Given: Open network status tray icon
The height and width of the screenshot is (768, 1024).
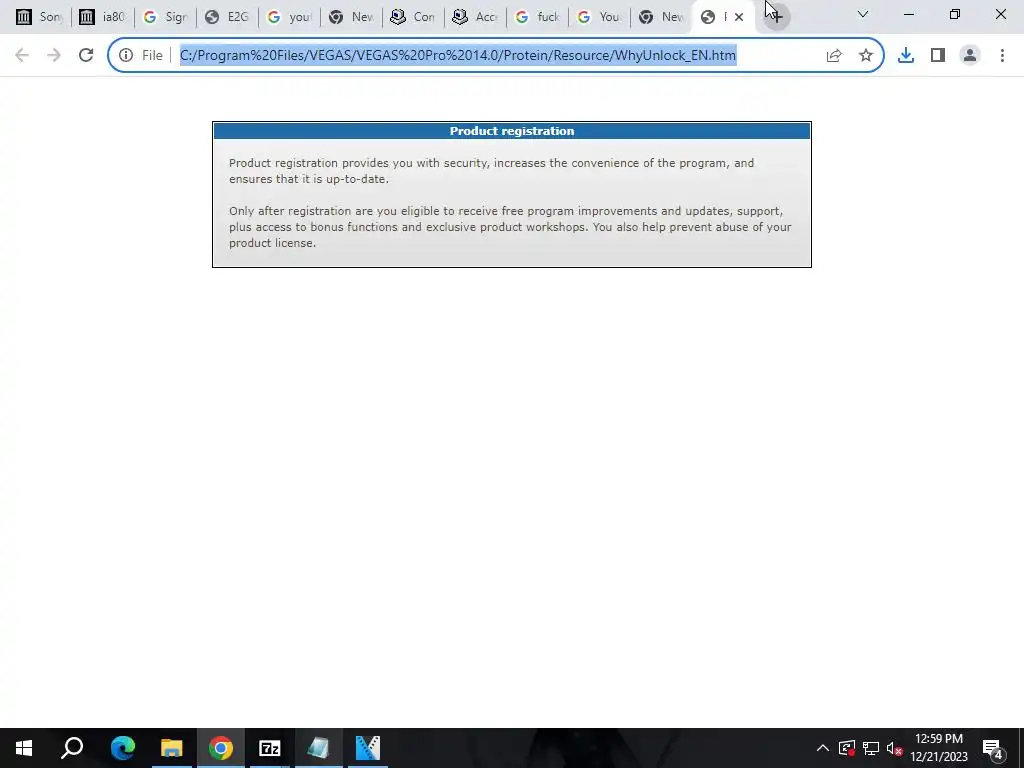Looking at the screenshot, I should (871, 748).
